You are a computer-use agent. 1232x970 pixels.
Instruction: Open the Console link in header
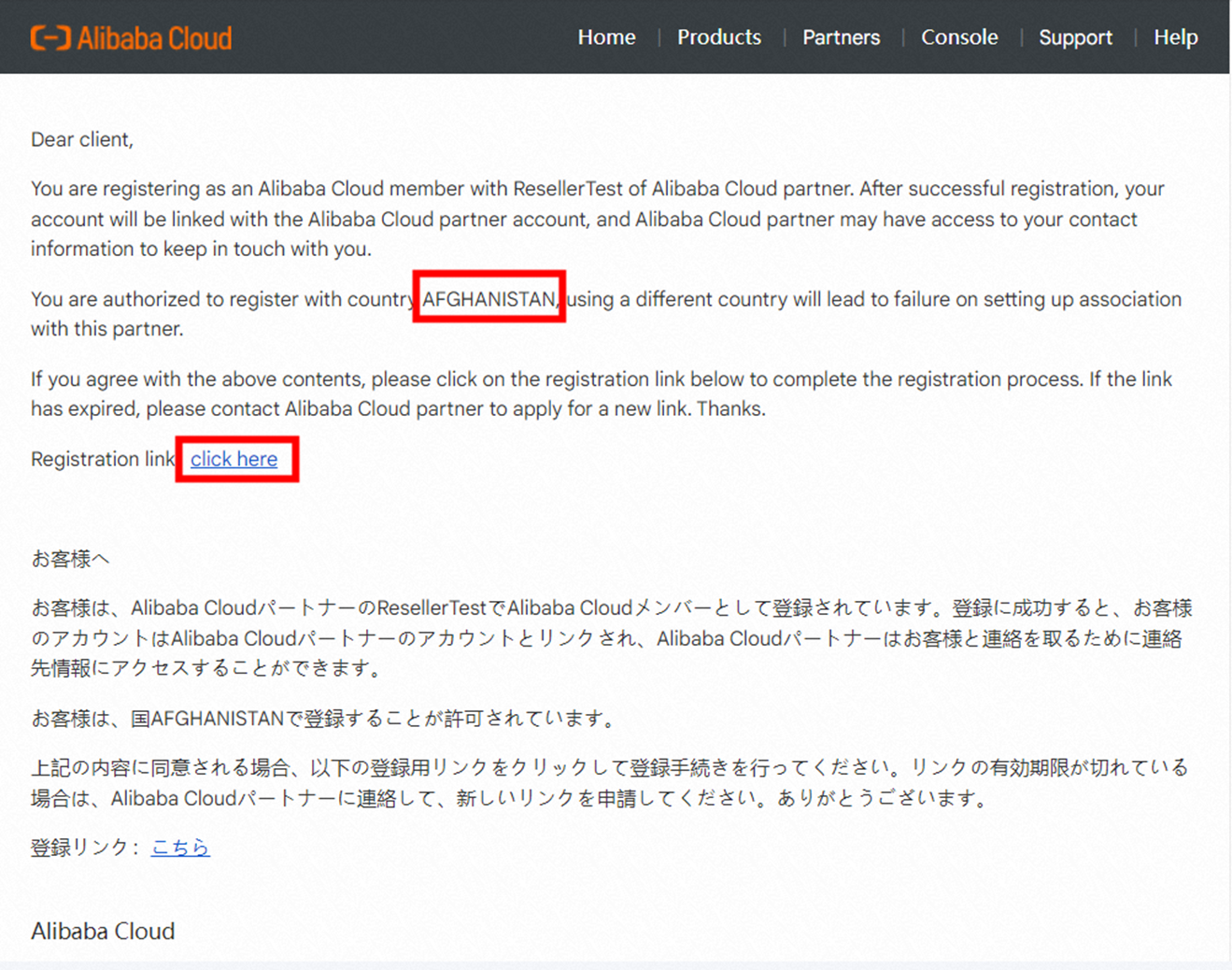click(x=959, y=37)
